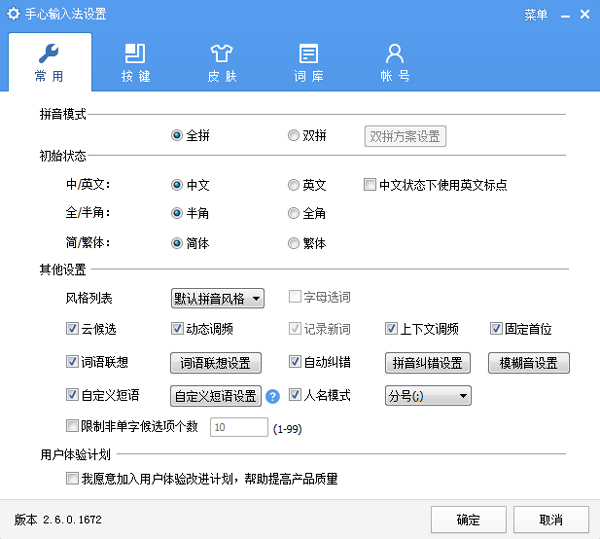Toggle the 自动纠错 checkbox
Image resolution: width=600 pixels, height=539 pixels.
pos(295,362)
